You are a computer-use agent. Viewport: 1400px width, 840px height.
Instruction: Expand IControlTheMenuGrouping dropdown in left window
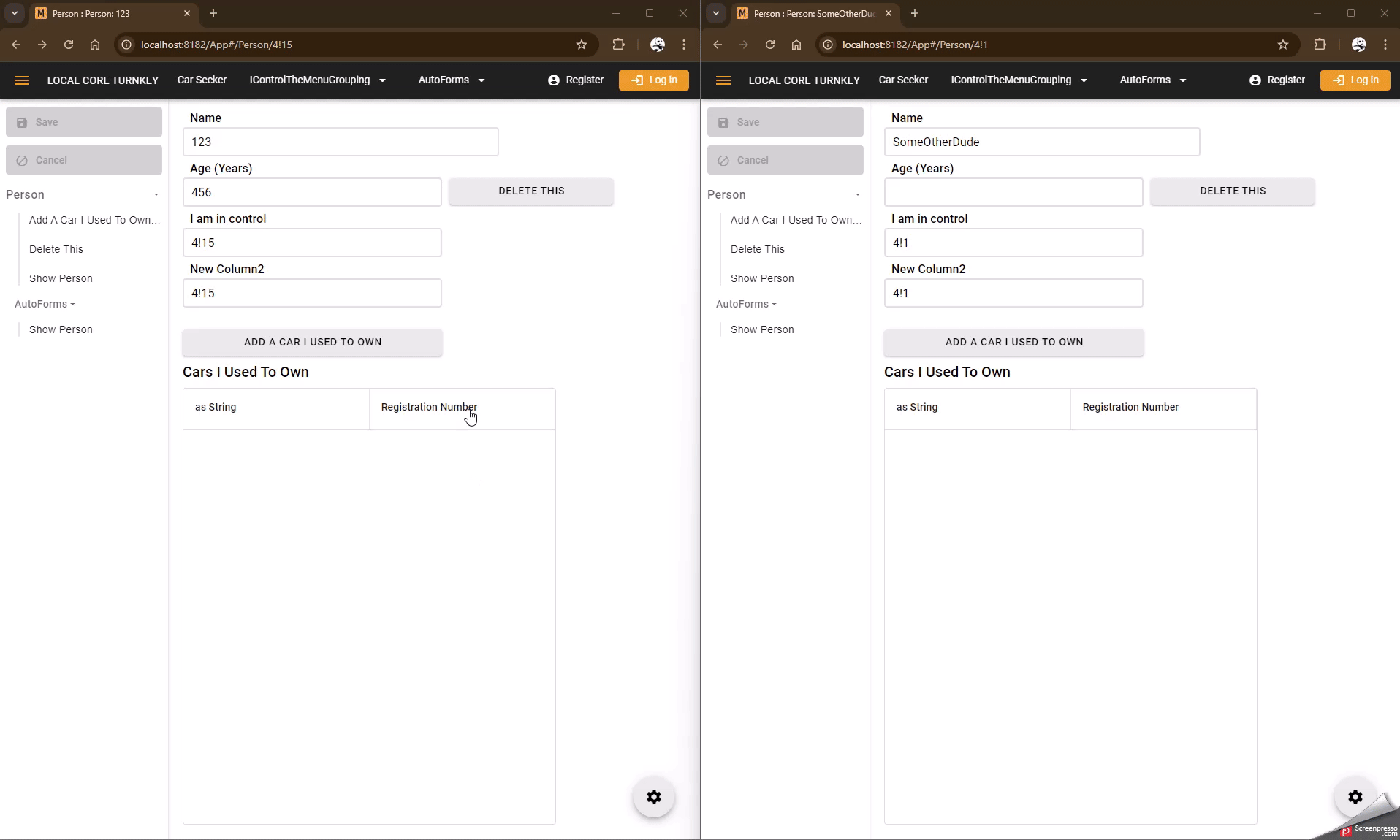(317, 80)
